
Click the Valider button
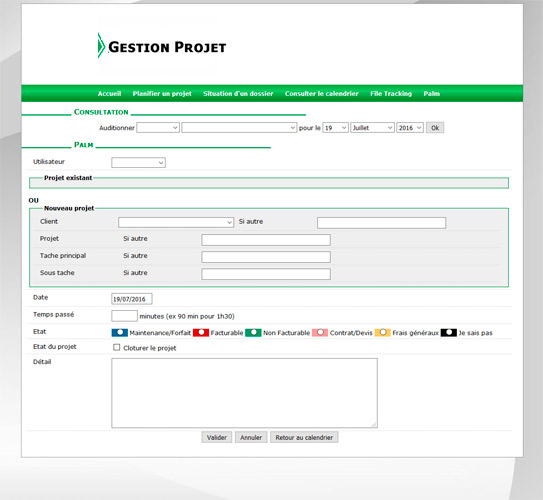[217, 437]
